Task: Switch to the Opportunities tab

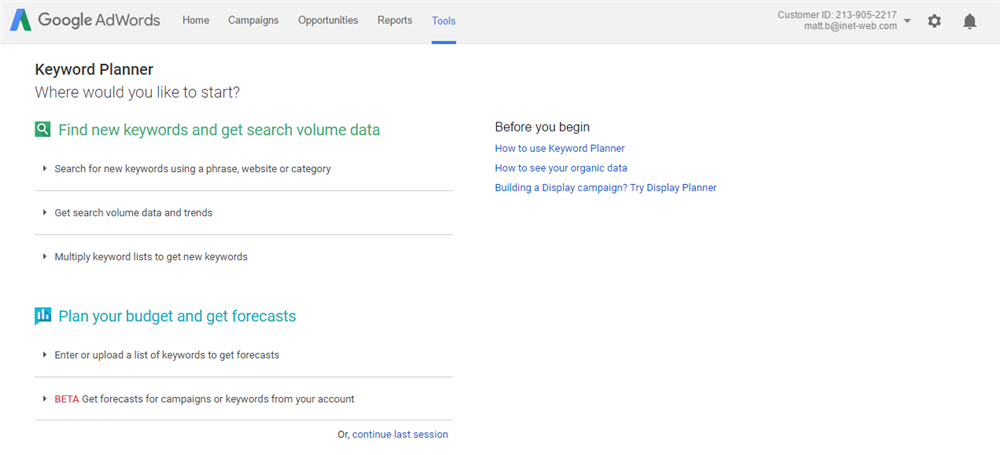Action: [x=328, y=20]
